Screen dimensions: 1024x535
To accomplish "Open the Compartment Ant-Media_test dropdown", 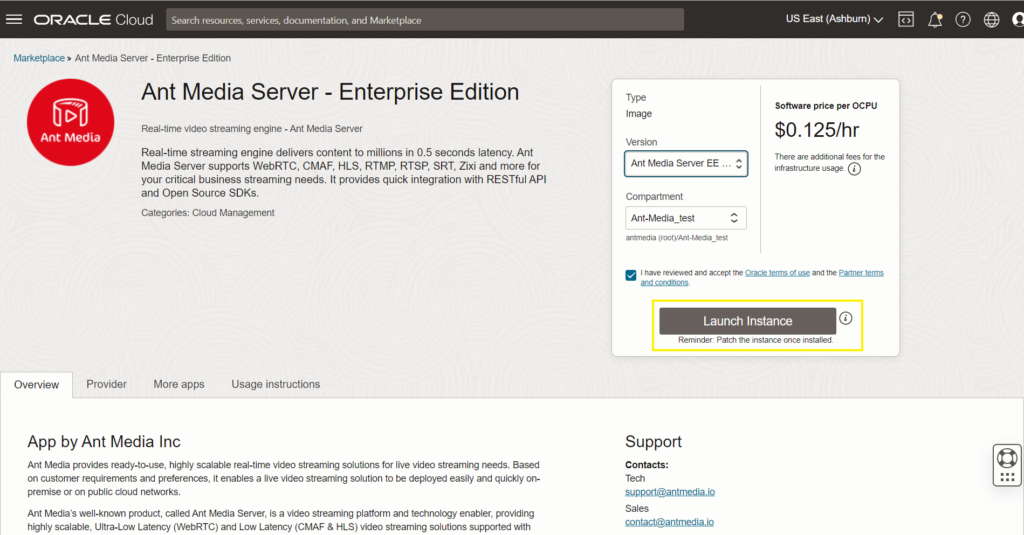I will 686,218.
